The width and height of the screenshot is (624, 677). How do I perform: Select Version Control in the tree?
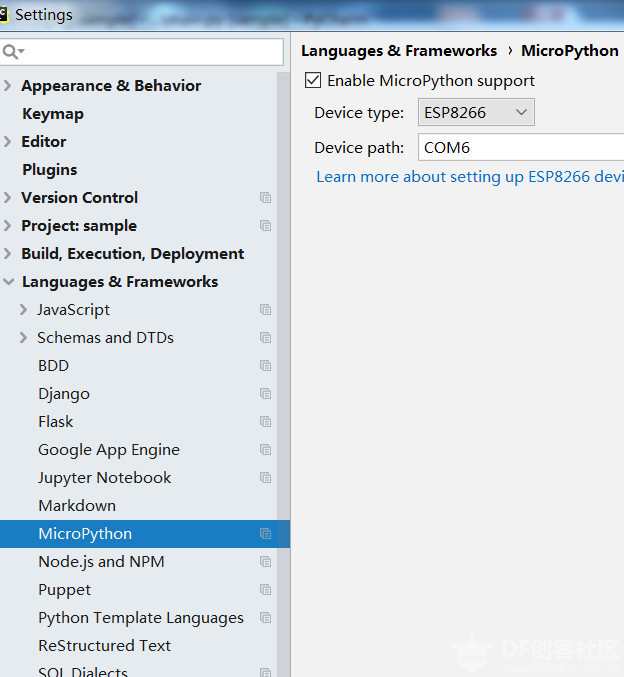tap(79, 198)
